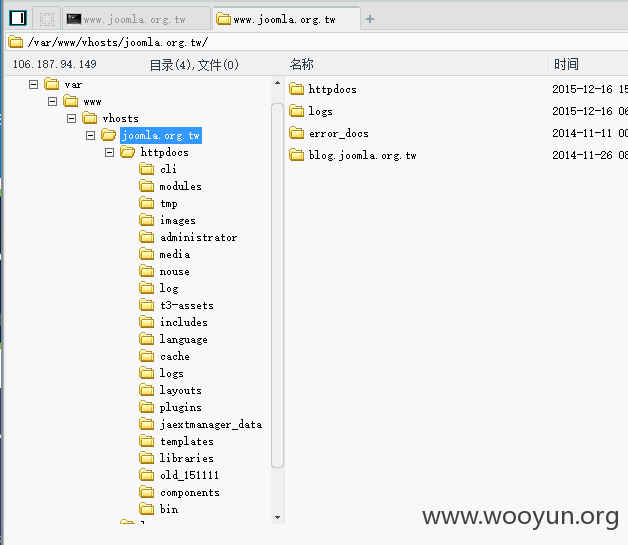Click blog.joomla.org.tw folder icon in list
This screenshot has width=628, height=545.
point(296,155)
